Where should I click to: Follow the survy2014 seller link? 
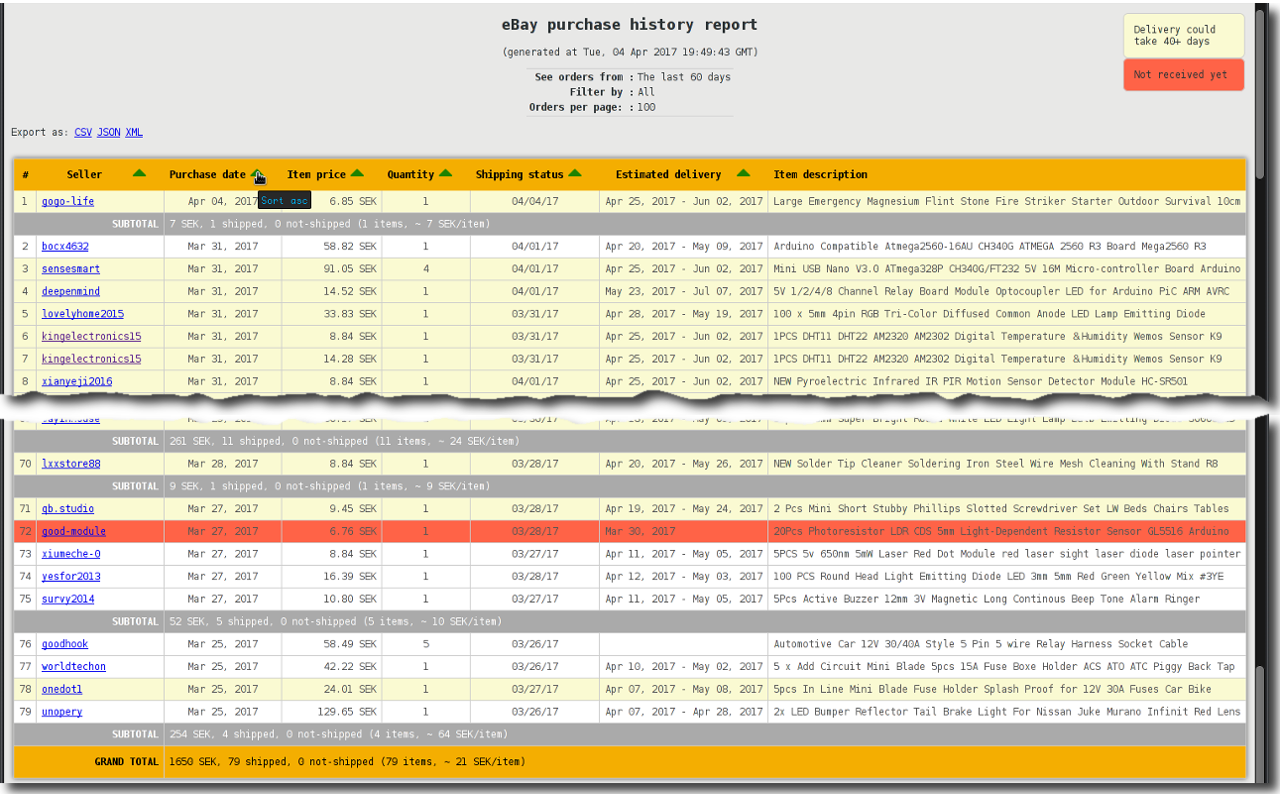tap(68, 599)
